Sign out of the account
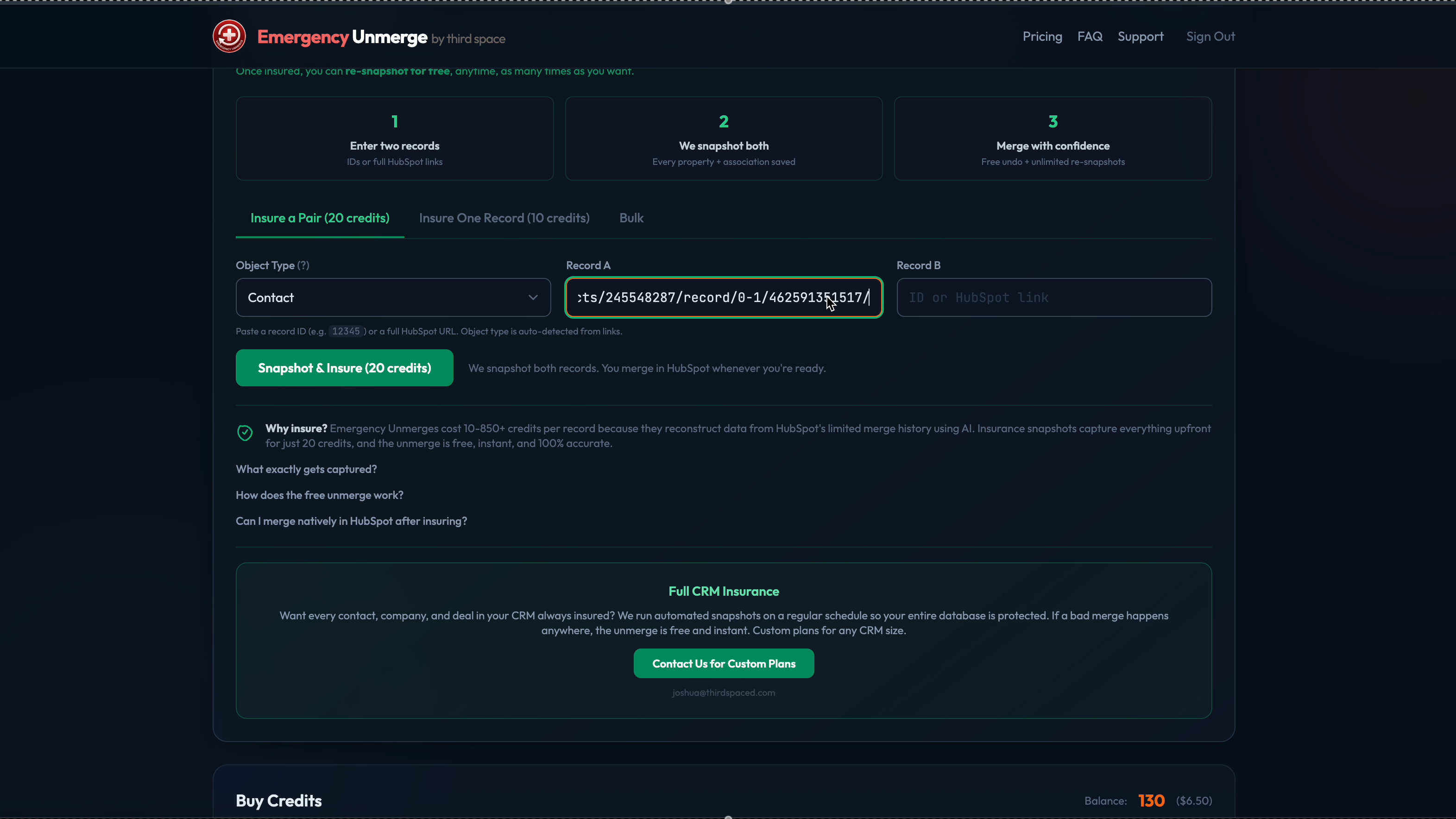This screenshot has width=1456, height=819. pos(1210,36)
